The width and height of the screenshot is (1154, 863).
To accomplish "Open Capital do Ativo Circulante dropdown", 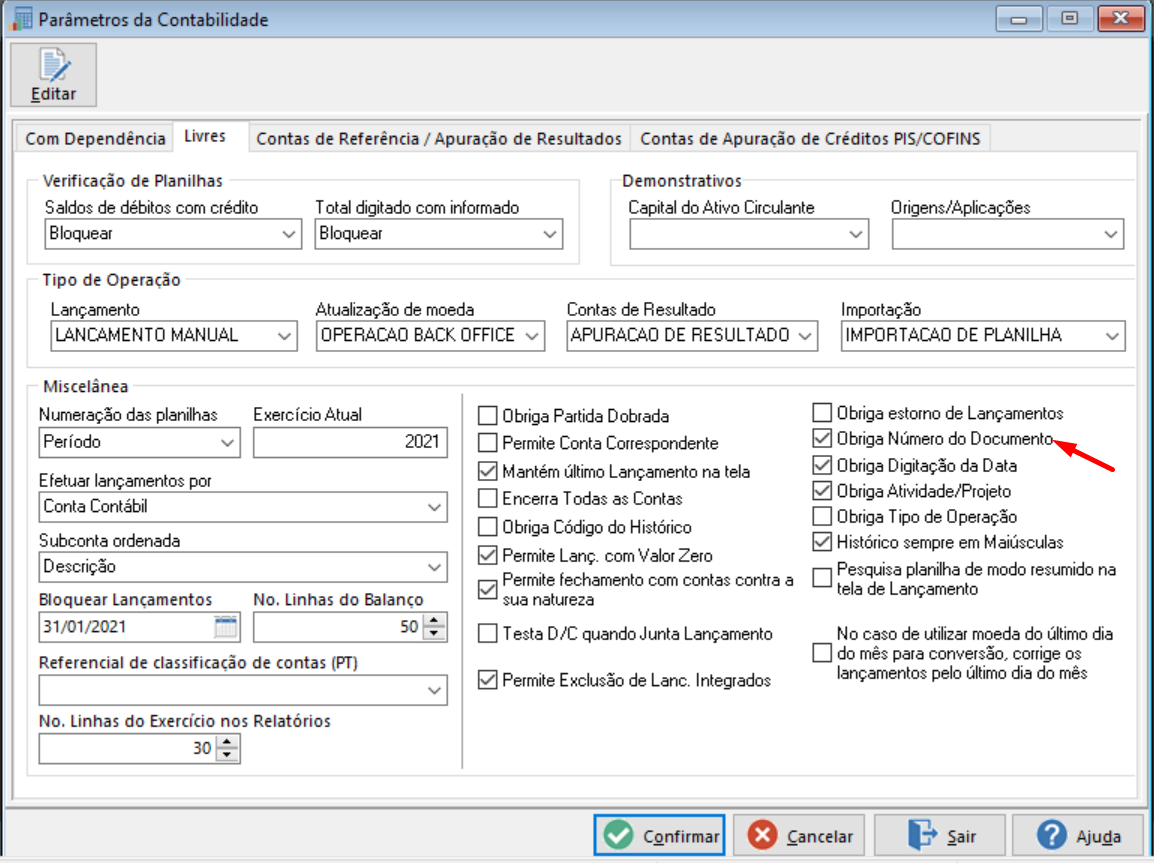I will coord(854,235).
